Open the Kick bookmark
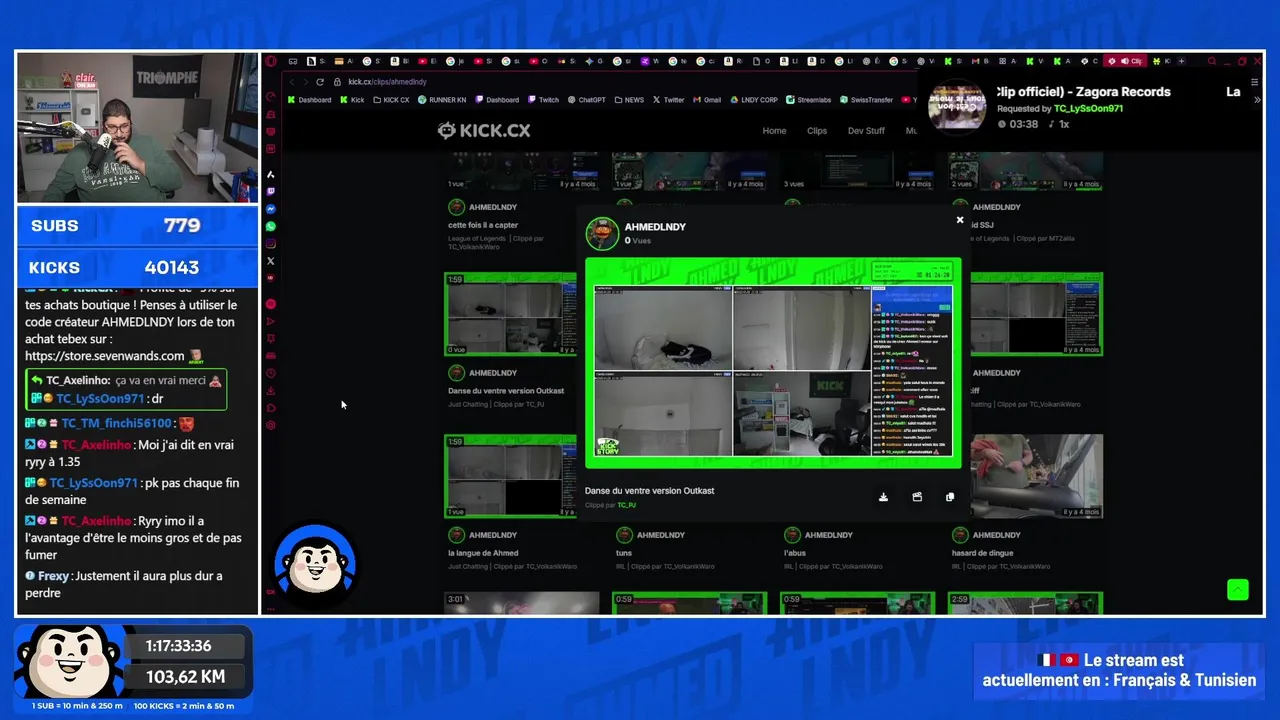 click(x=352, y=100)
